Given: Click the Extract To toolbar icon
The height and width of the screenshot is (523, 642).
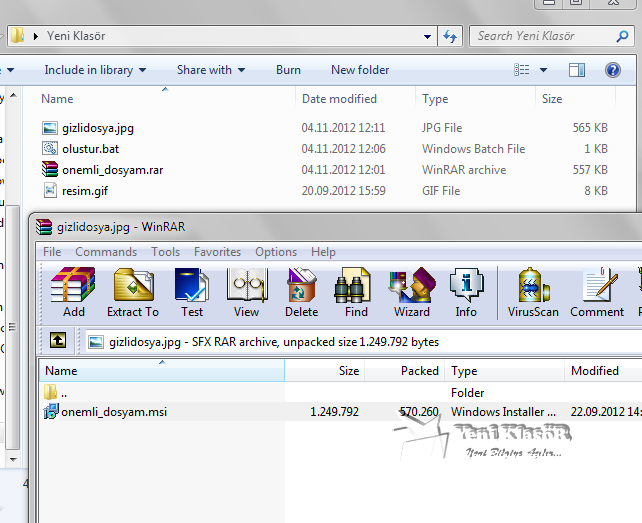Looking at the screenshot, I should (132, 292).
